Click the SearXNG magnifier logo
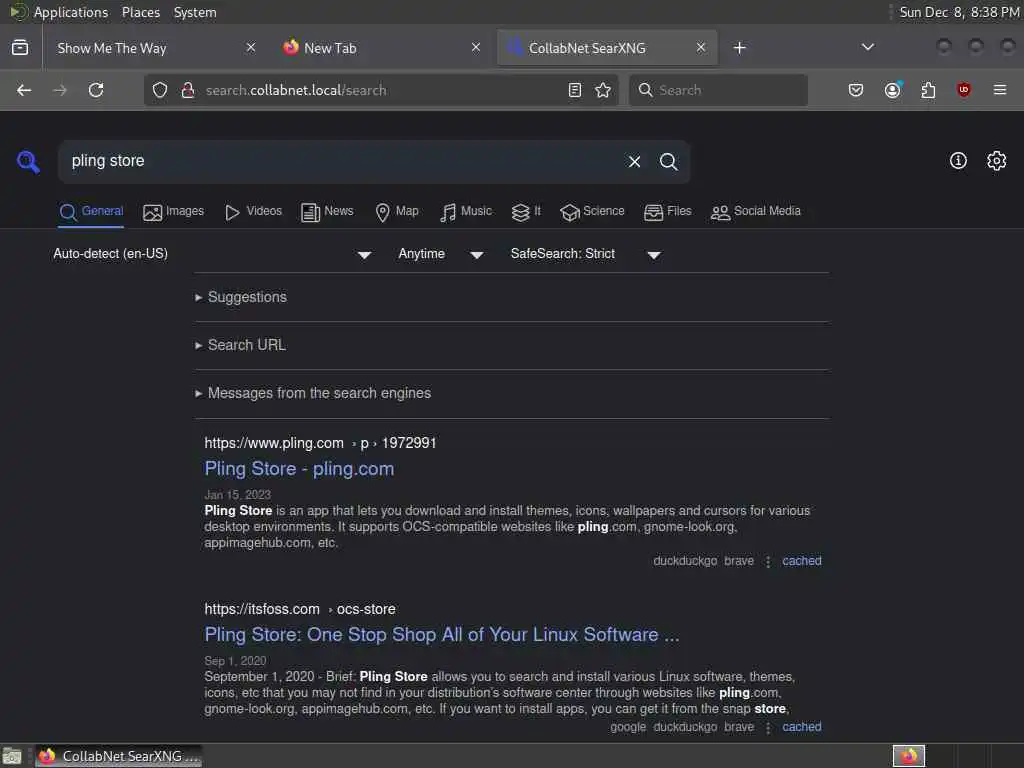Image resolution: width=1024 pixels, height=768 pixels. coord(28,161)
